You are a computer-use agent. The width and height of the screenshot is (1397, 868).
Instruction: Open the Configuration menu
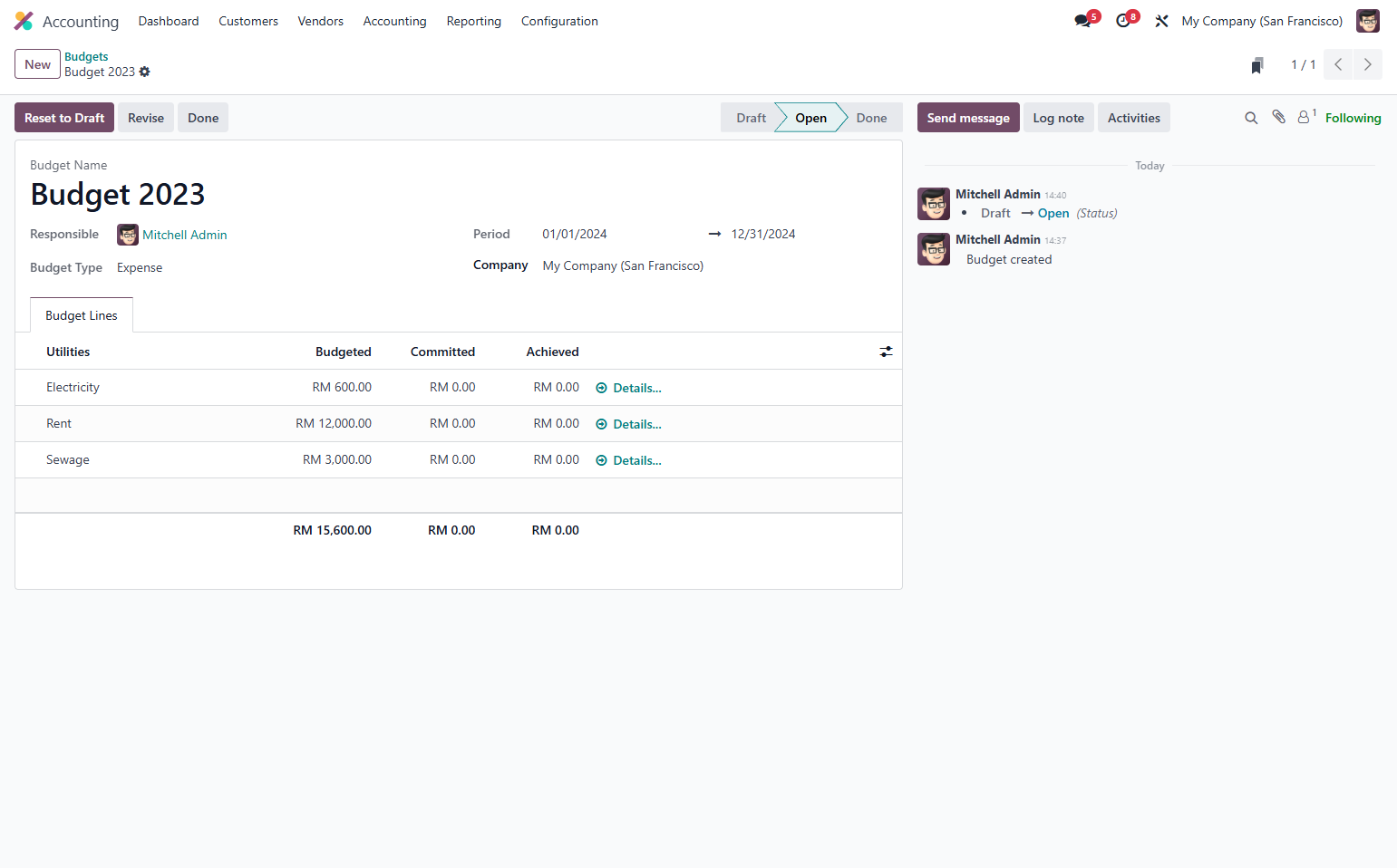pos(559,21)
